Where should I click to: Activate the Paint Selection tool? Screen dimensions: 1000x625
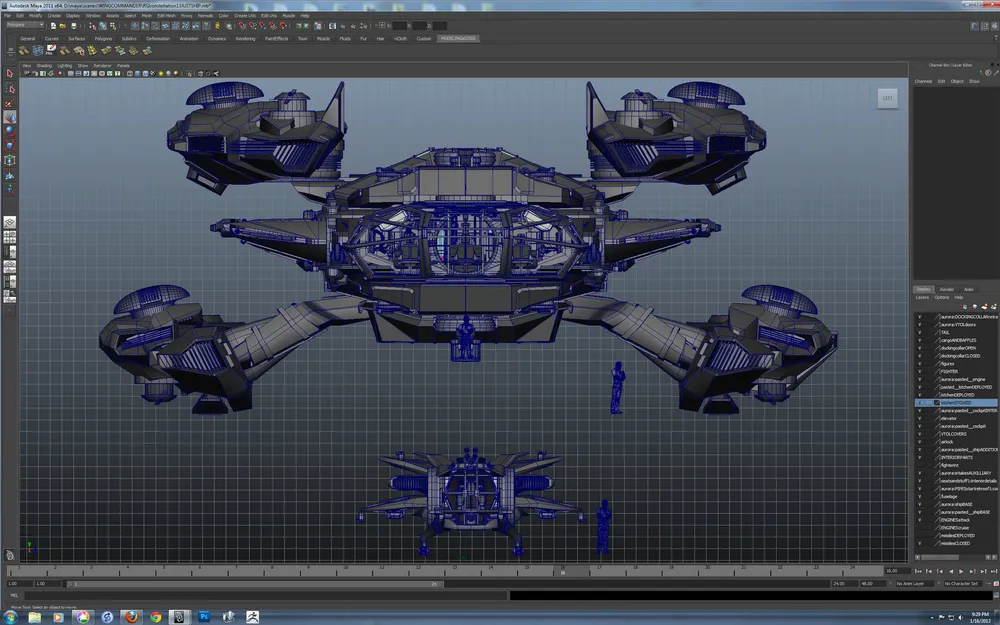click(10, 103)
